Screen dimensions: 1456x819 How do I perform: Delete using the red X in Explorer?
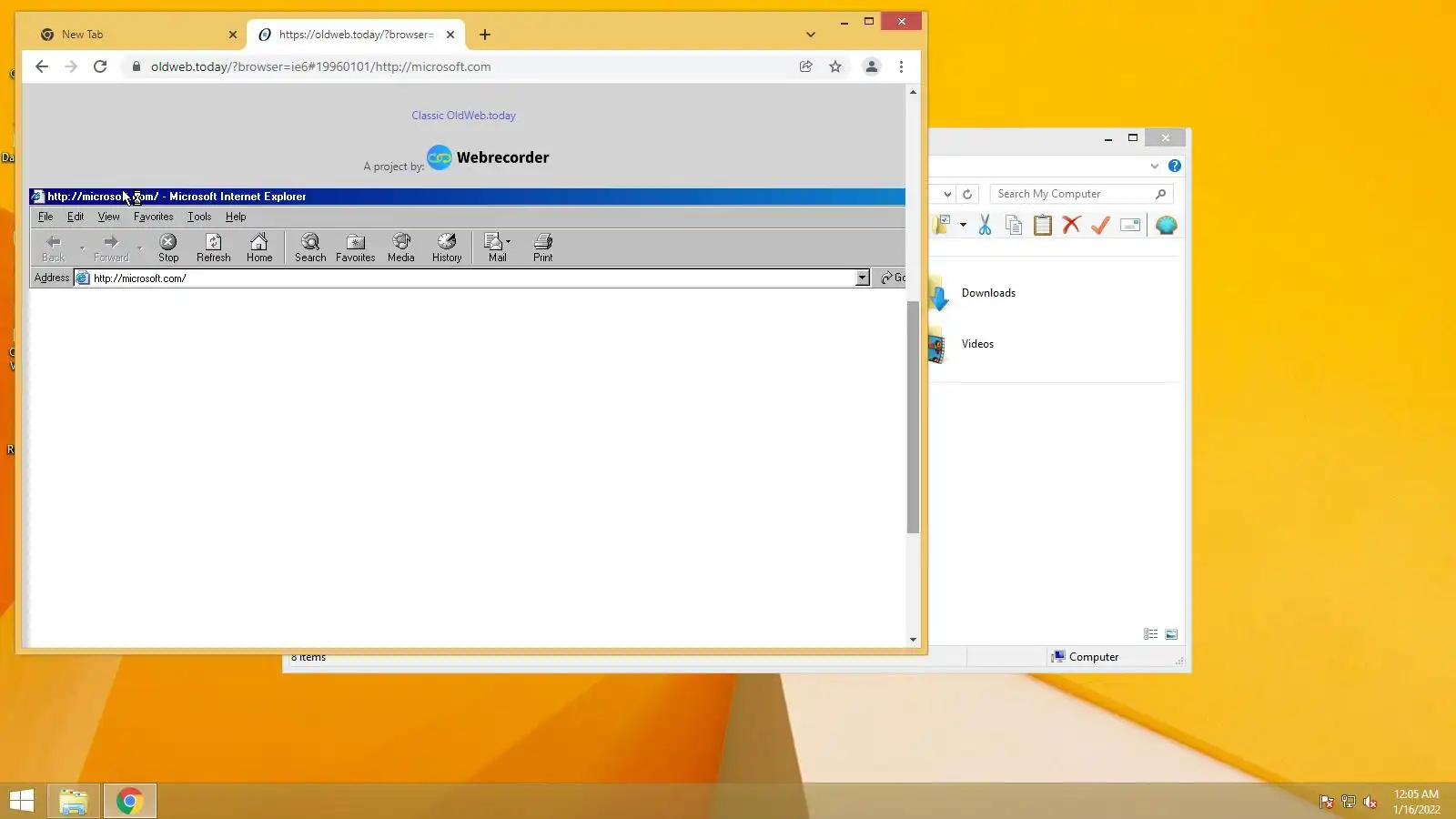coord(1071,225)
